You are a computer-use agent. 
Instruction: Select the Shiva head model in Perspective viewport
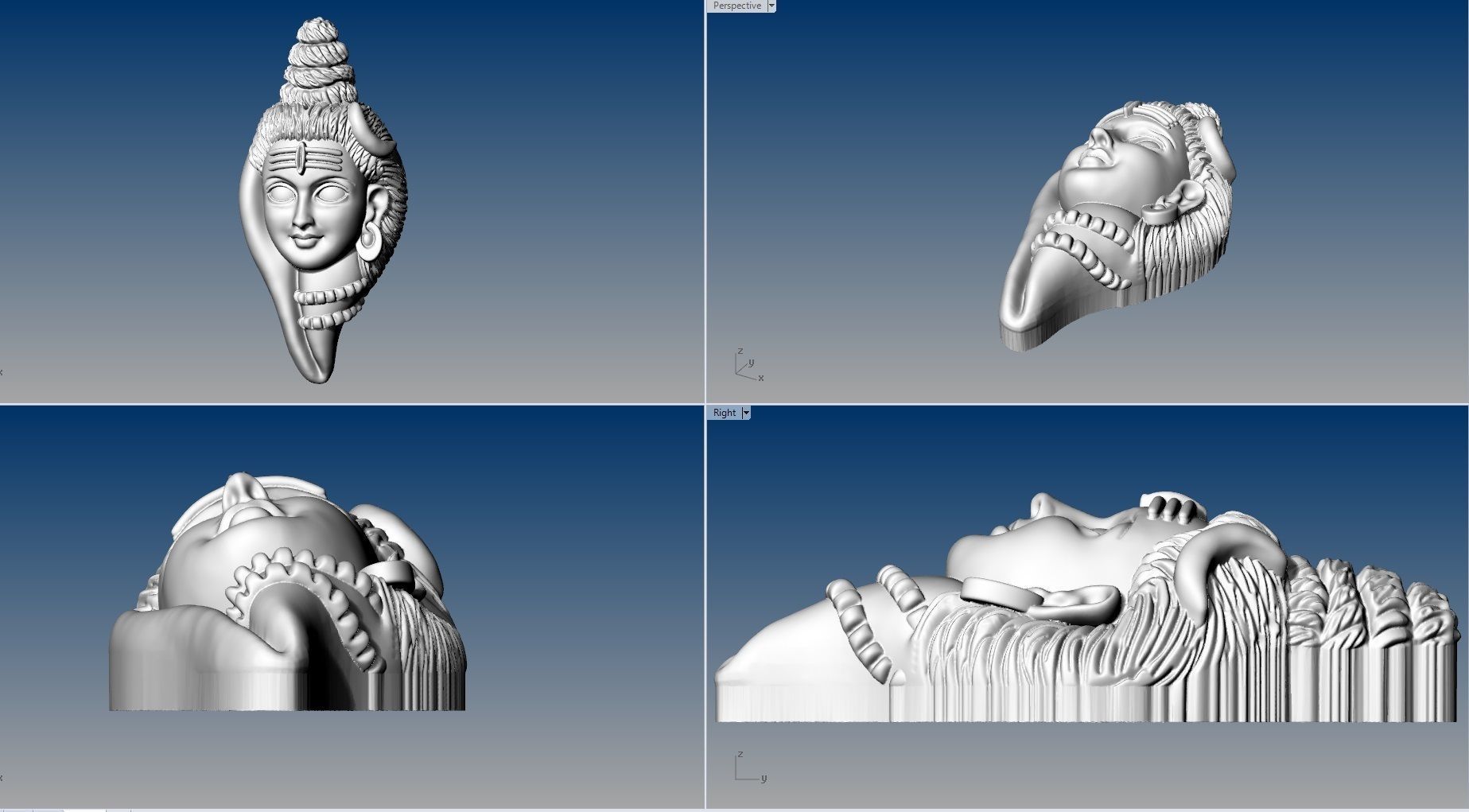pos(1117,226)
